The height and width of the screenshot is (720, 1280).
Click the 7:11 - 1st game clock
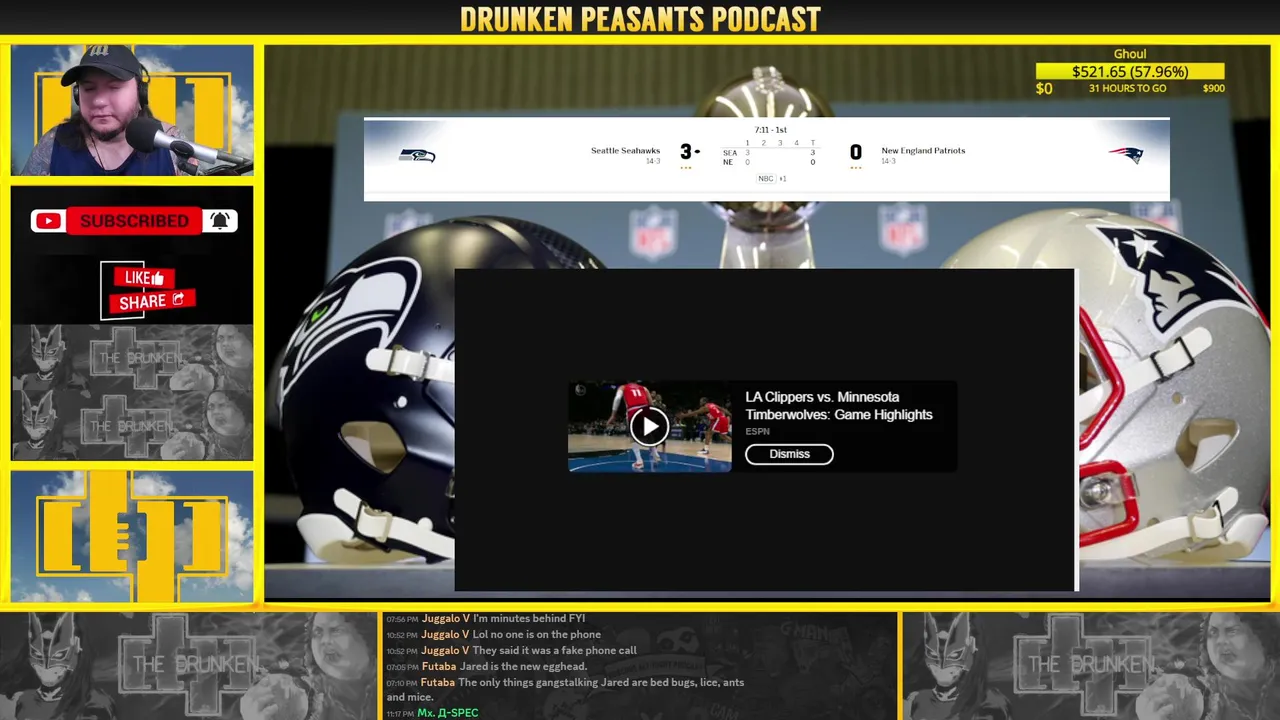pos(770,130)
